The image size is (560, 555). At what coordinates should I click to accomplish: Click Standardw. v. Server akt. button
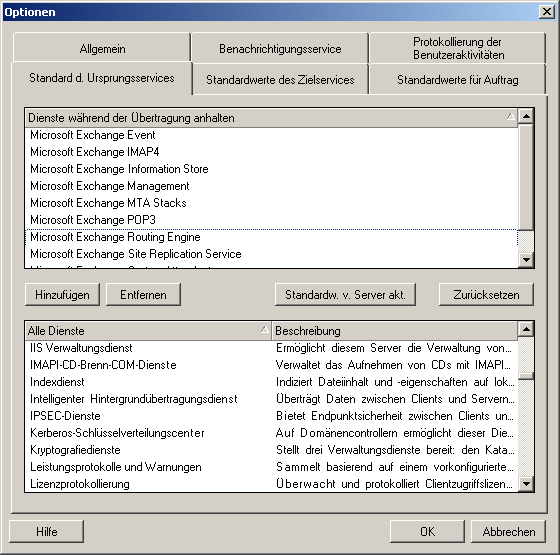tap(345, 295)
